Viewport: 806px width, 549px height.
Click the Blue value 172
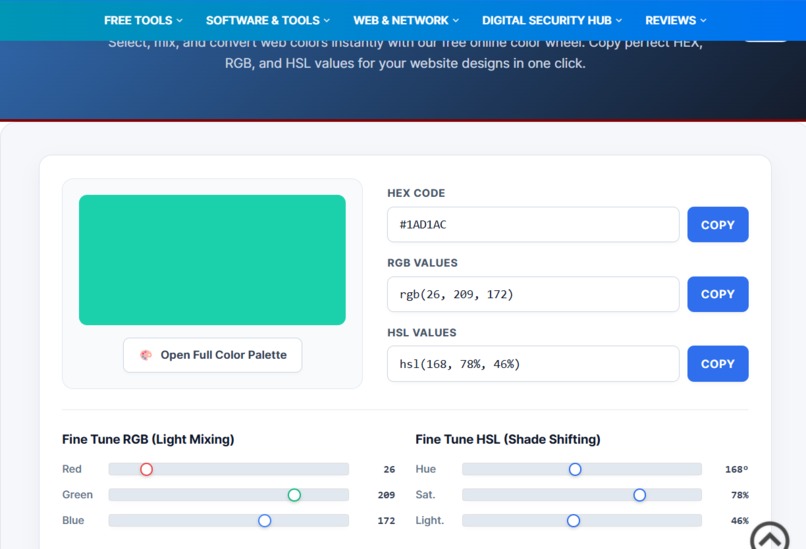[x=386, y=521]
